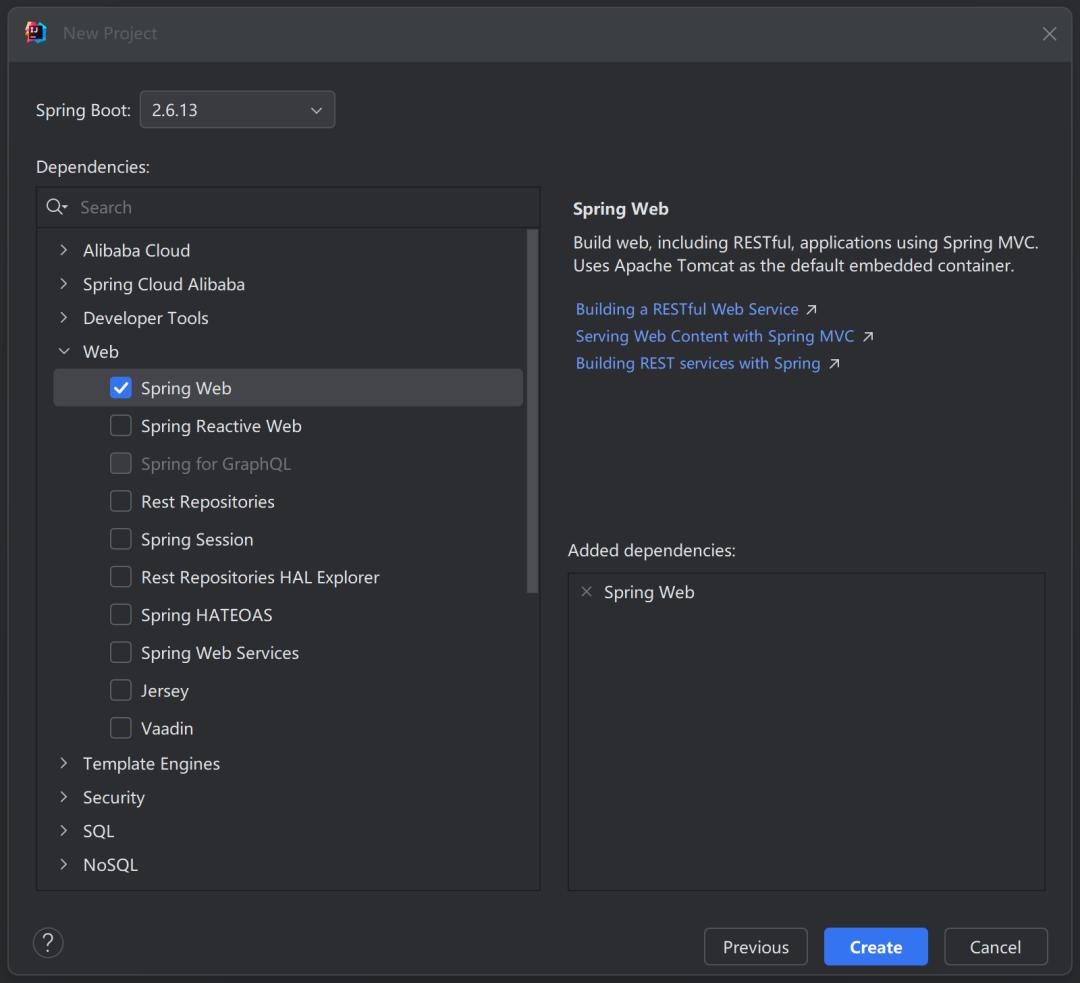Enable Spring HATEOAS
The image size is (1080, 983).
[120, 614]
